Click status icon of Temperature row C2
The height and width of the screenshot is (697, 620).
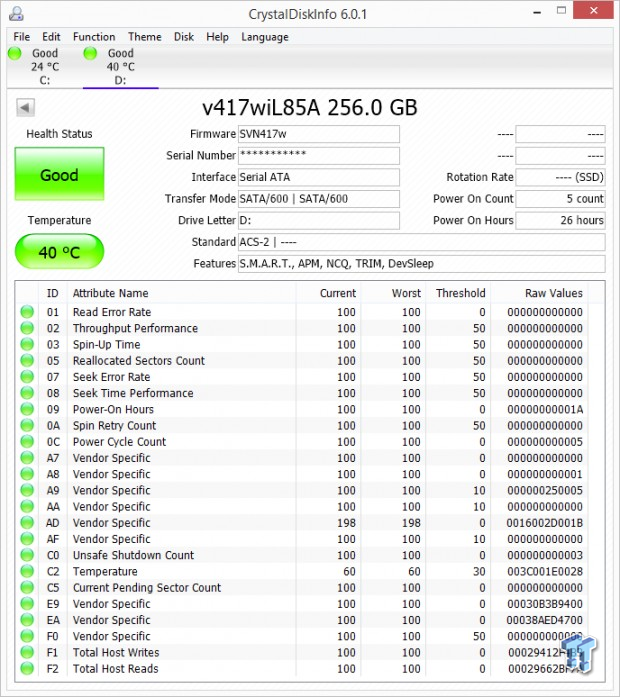coord(27,571)
